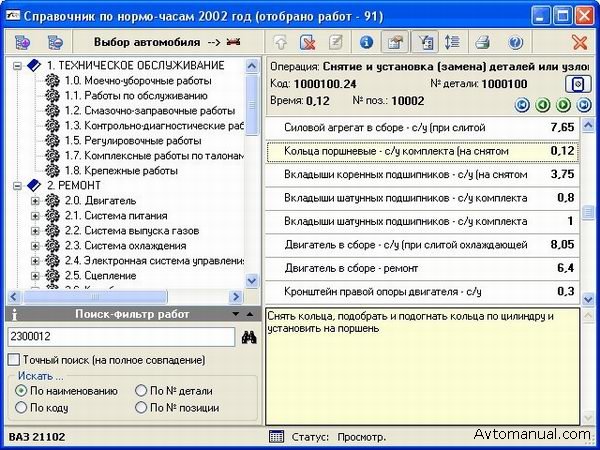Click the second database toolbar icon

point(55,42)
